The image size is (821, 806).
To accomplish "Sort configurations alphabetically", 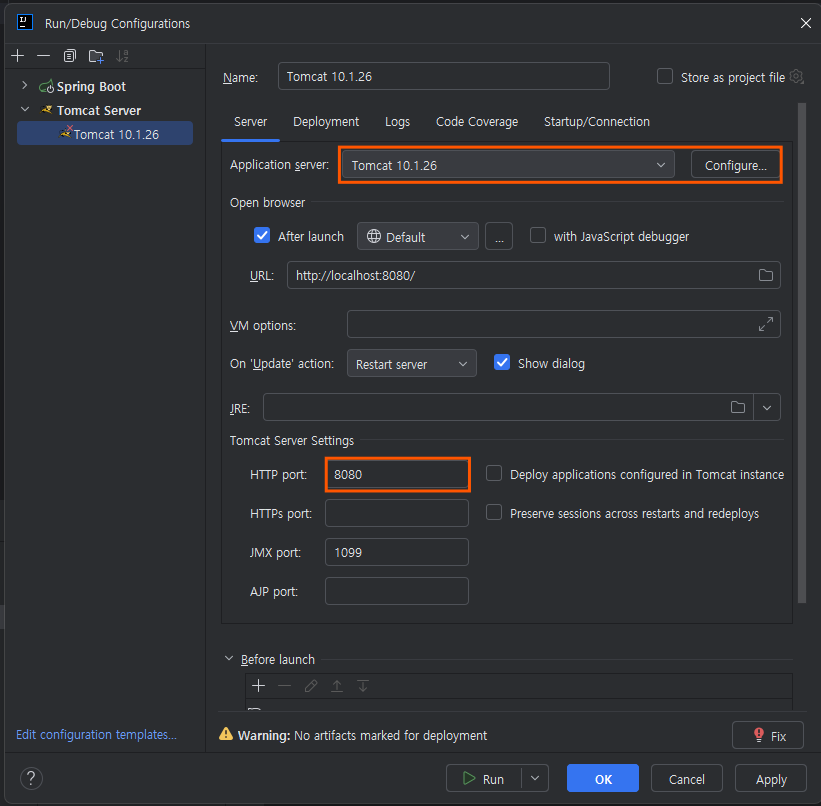I will 122,56.
